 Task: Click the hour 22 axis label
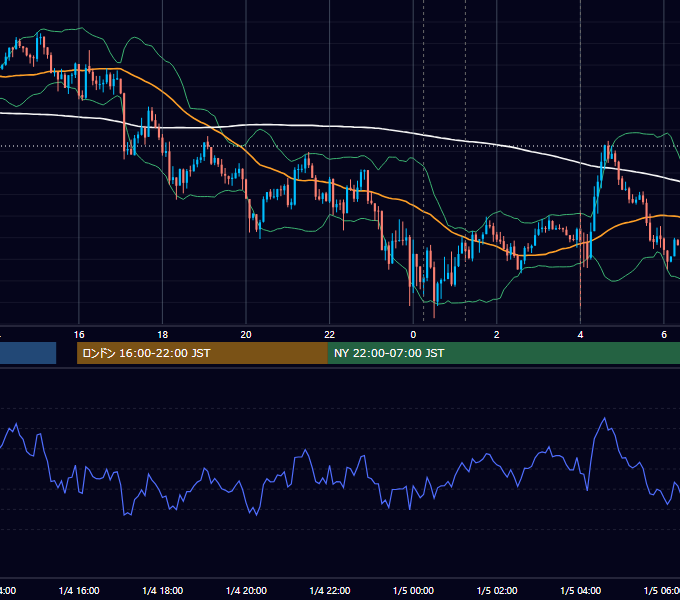coord(330,335)
